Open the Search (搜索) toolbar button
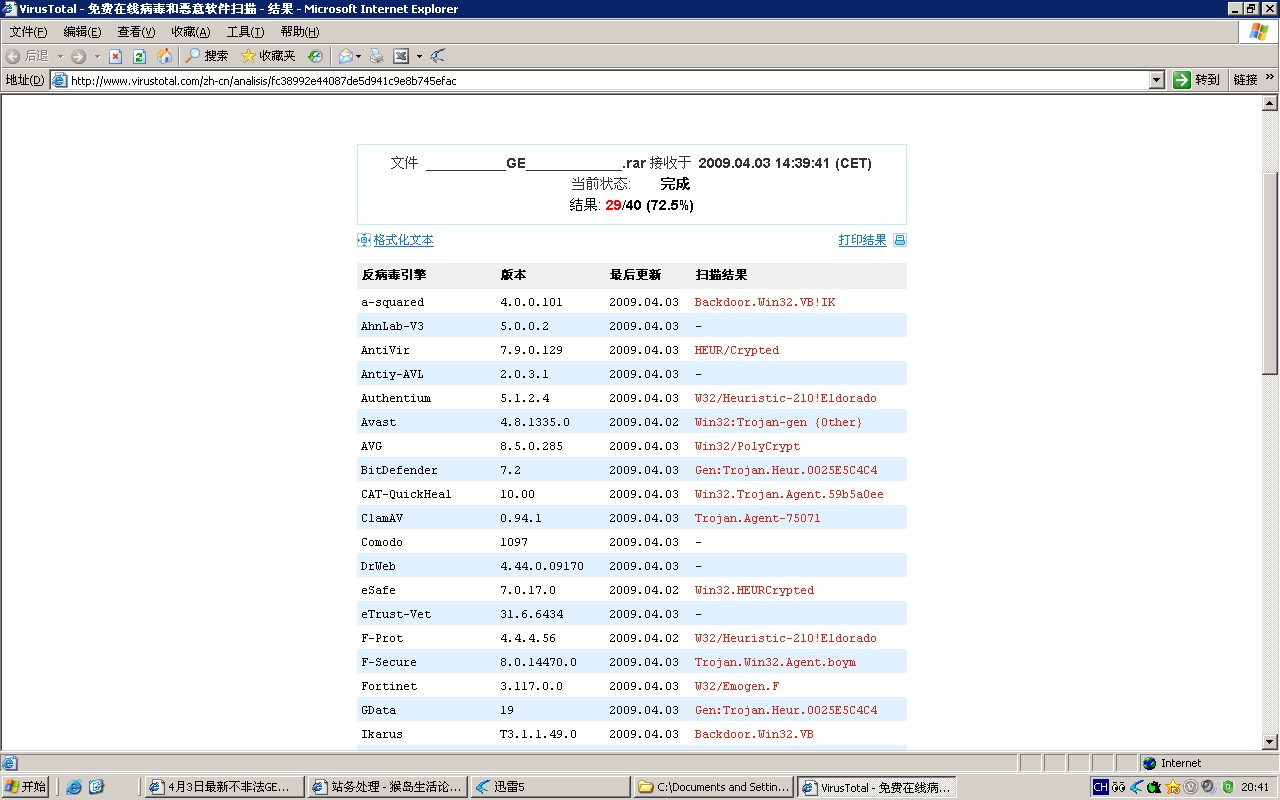The width and height of the screenshot is (1280, 800). tap(207, 56)
